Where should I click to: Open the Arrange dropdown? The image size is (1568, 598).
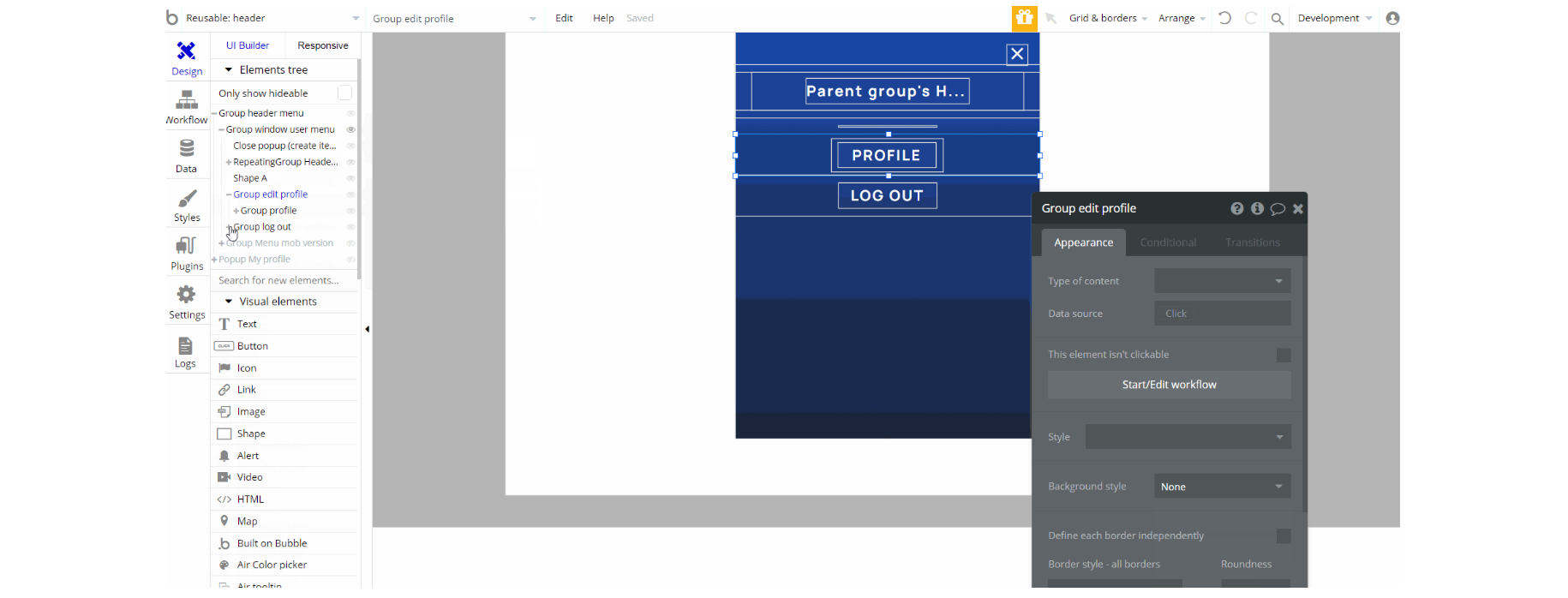click(x=1182, y=18)
